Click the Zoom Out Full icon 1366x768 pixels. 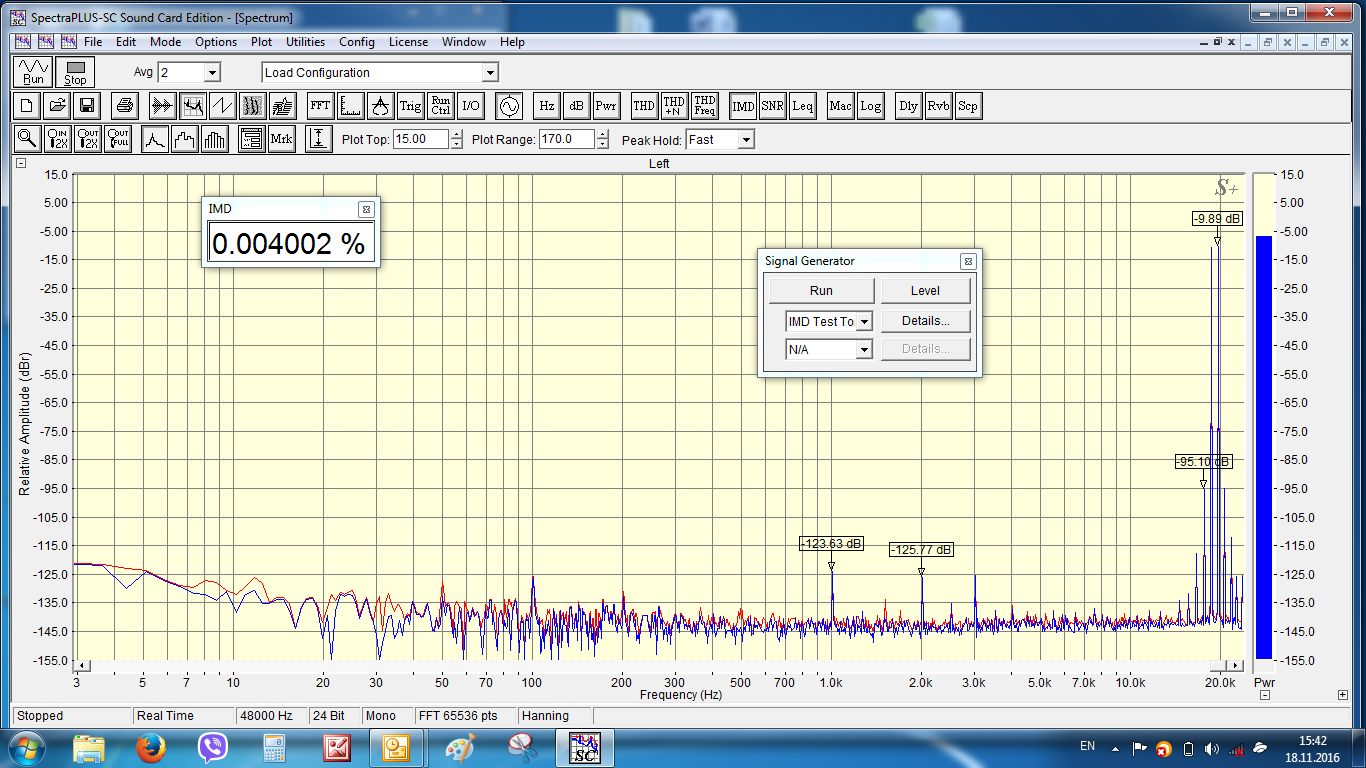coord(119,140)
